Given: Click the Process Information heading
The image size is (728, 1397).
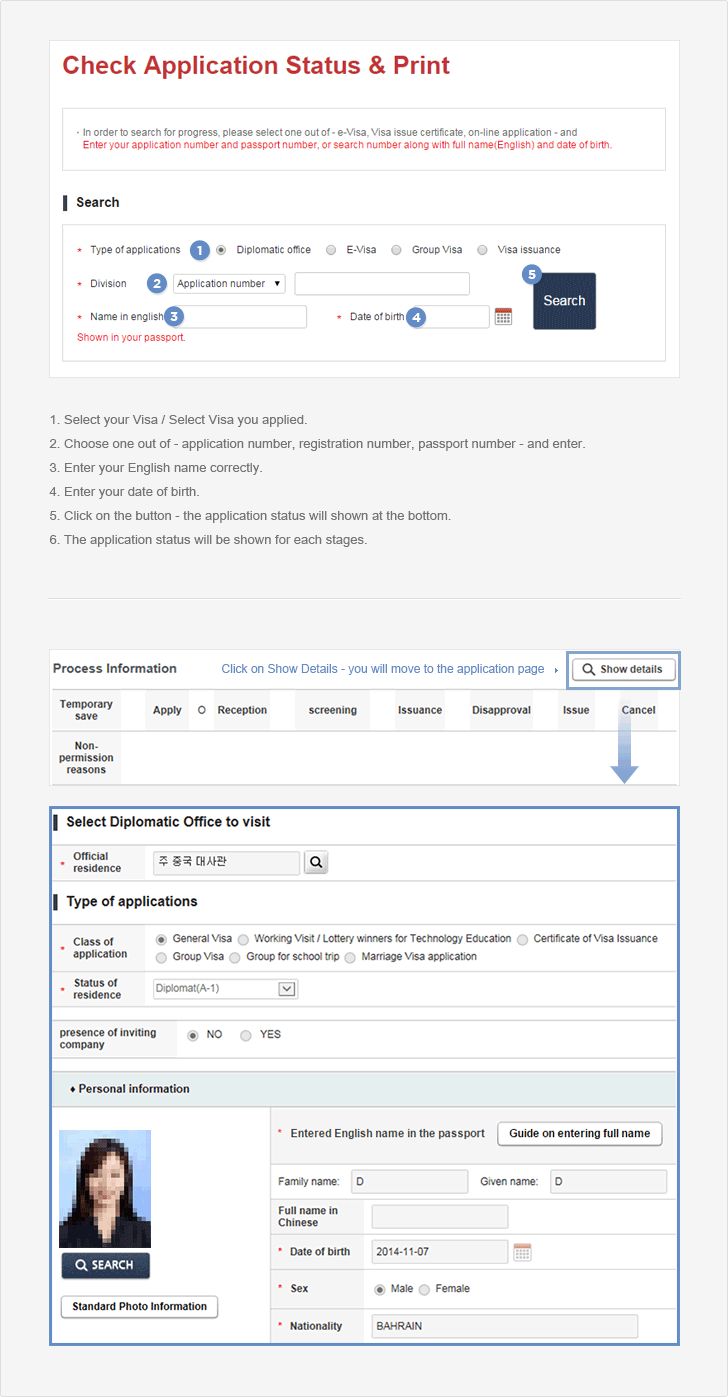Looking at the screenshot, I should click(x=115, y=668).
